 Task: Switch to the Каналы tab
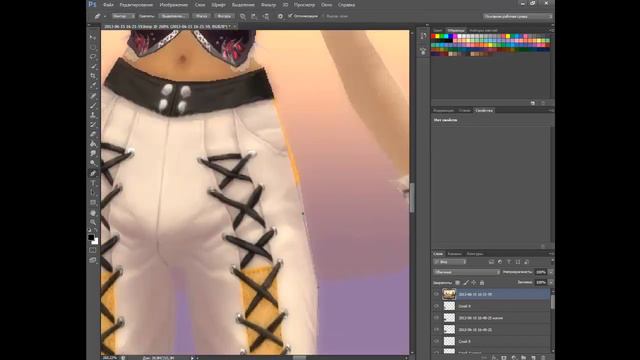tap(454, 254)
